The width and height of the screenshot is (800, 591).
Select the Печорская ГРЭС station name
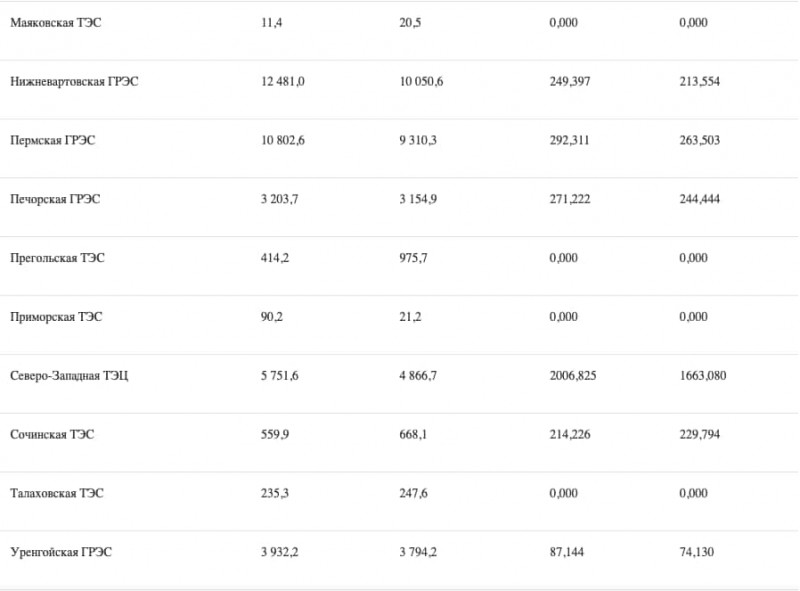coord(55,200)
